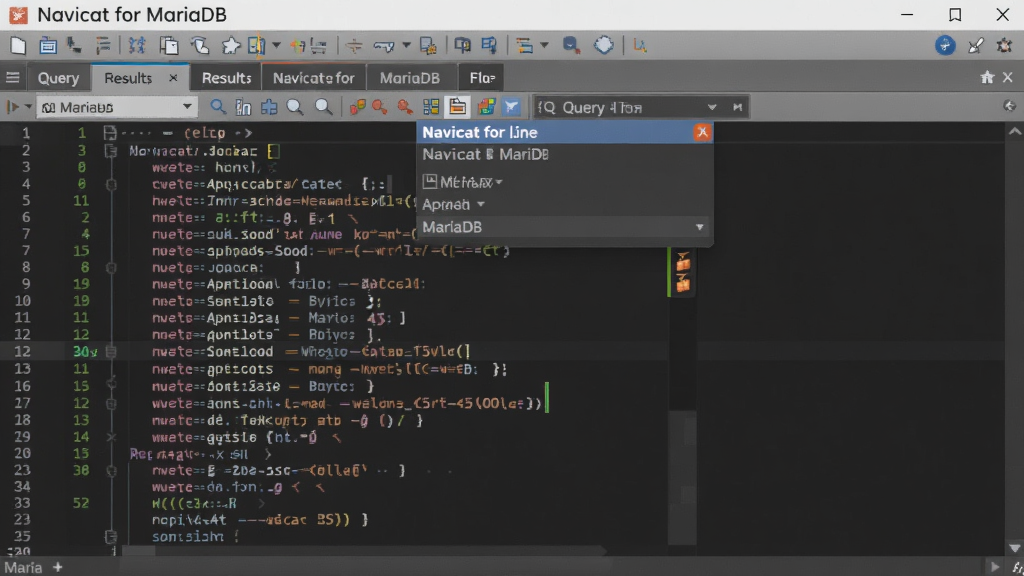Click the Navicat MariDB text in the popup

(485, 155)
